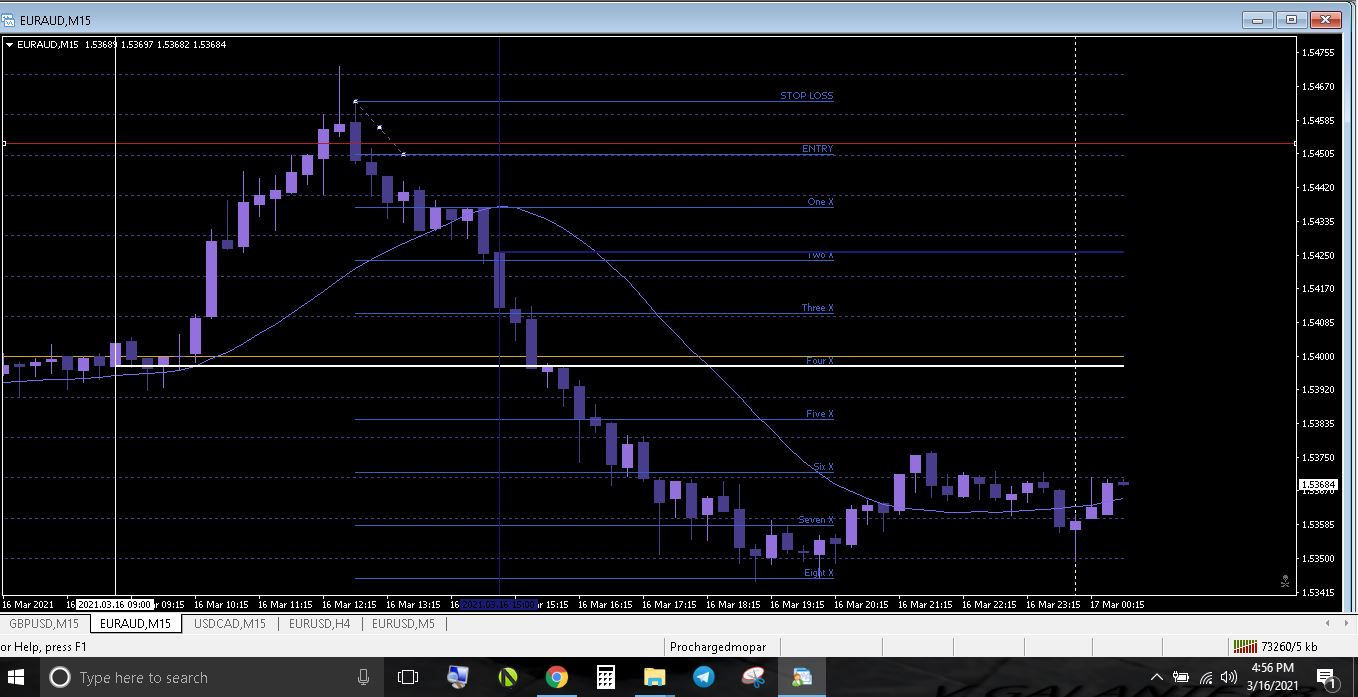Launch Google Chrome from taskbar

[557, 677]
